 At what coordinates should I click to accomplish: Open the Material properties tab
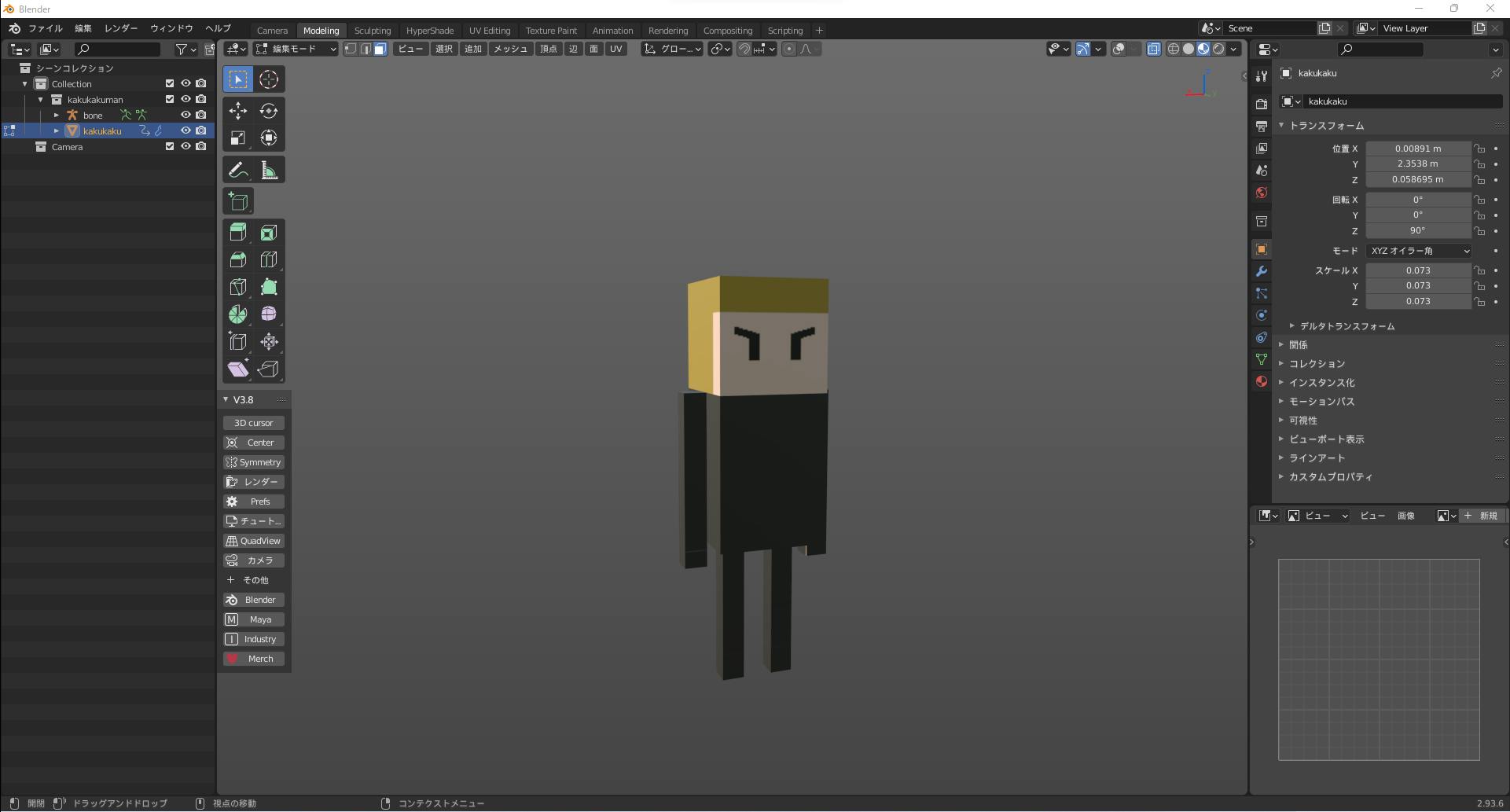coord(1262,381)
